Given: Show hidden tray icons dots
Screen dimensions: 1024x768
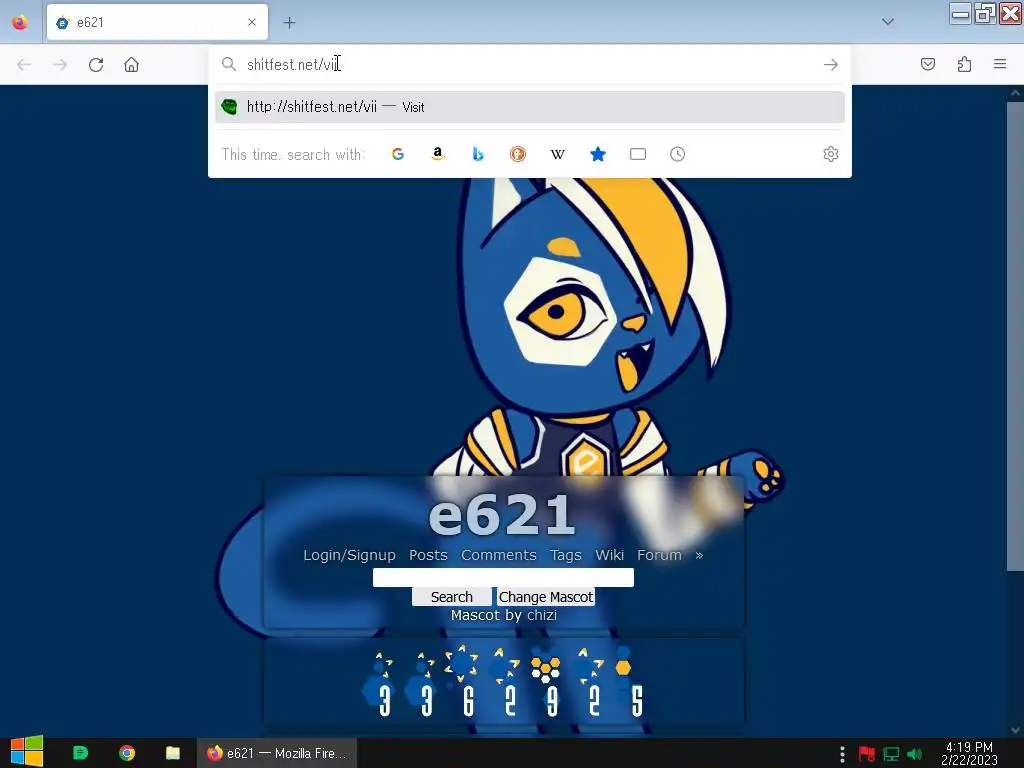Looking at the screenshot, I should [x=842, y=754].
